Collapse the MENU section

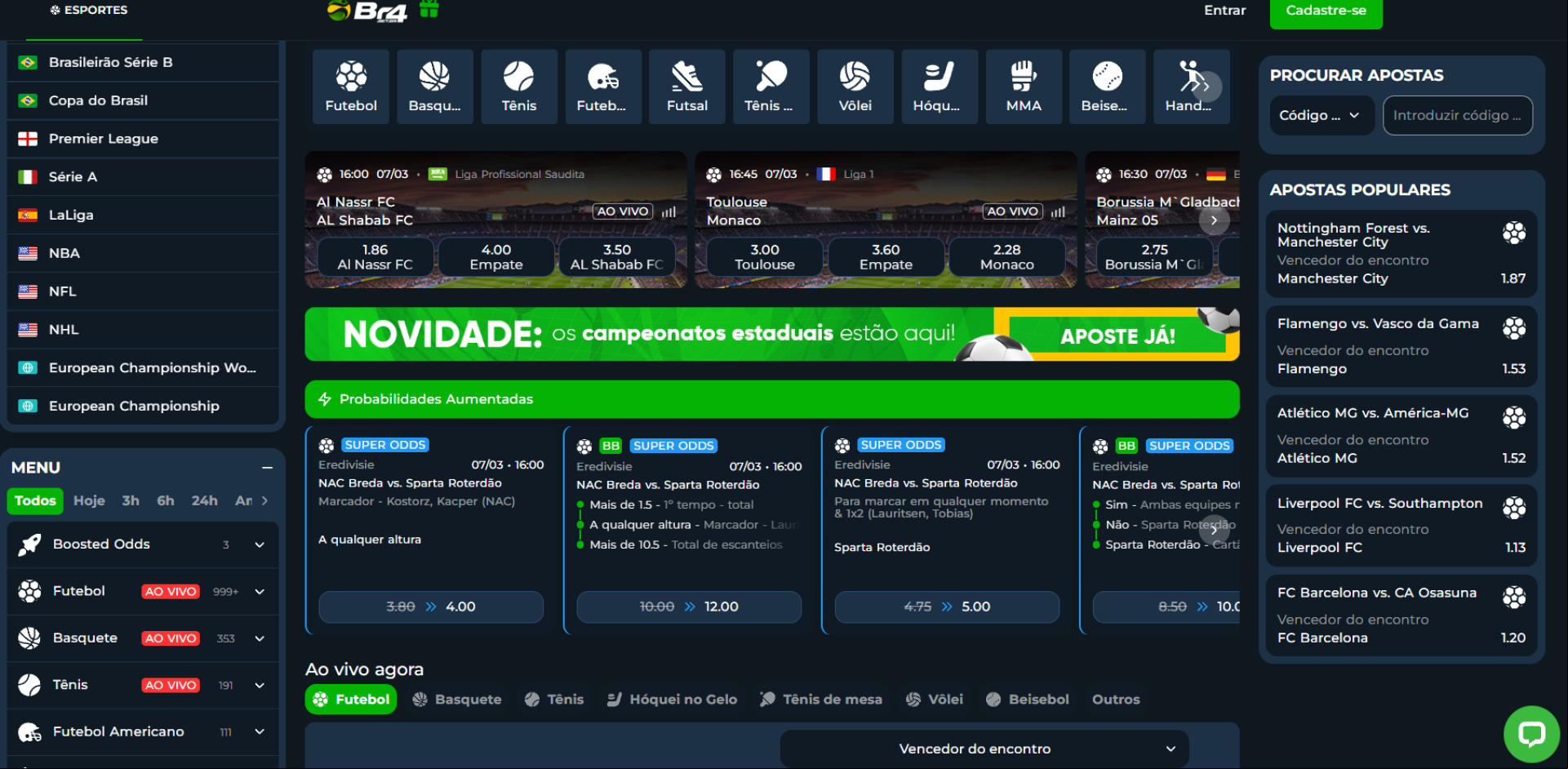(x=267, y=468)
